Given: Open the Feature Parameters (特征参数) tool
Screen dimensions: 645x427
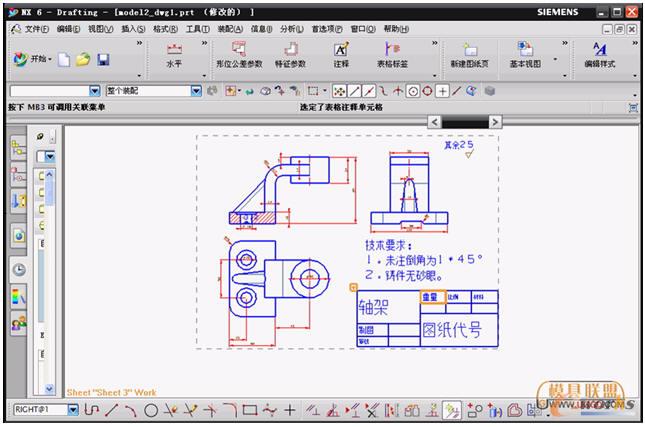Looking at the screenshot, I should (290, 54).
